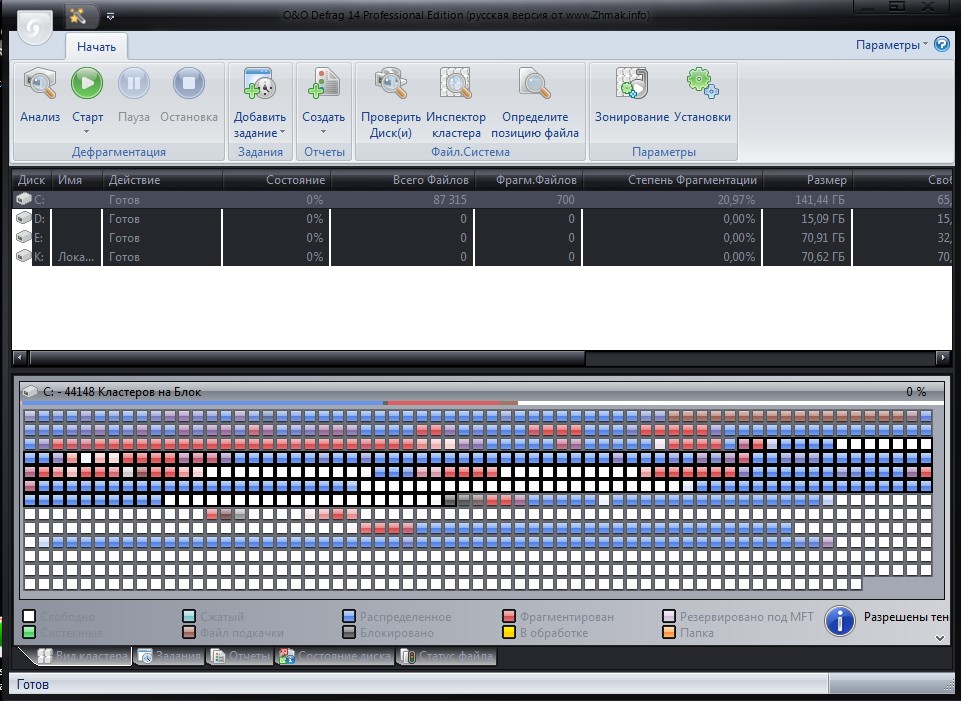Sort by the Имя column header
The image size is (961, 701).
[x=77, y=180]
